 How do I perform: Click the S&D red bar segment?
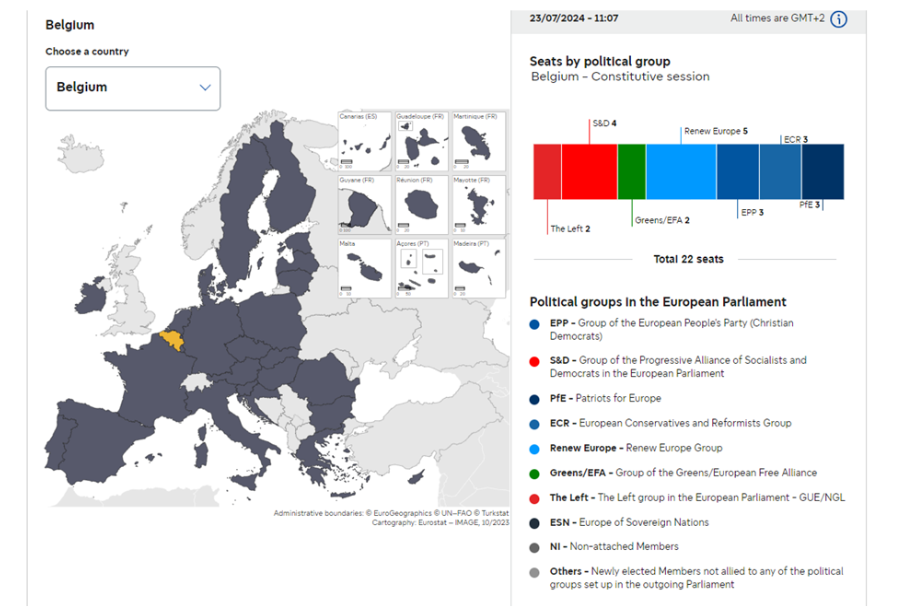point(589,172)
